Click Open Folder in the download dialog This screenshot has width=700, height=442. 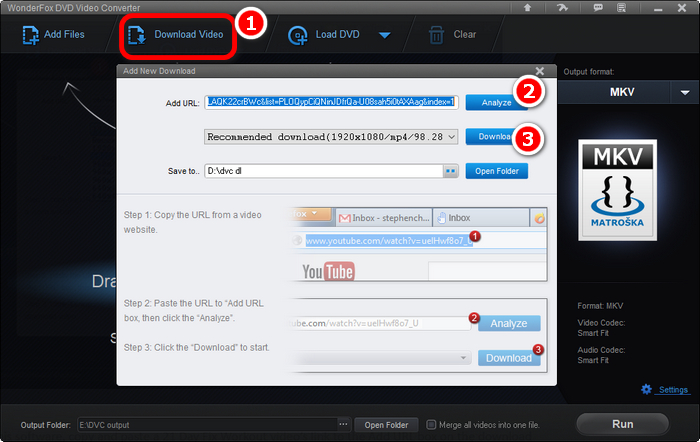point(496,171)
